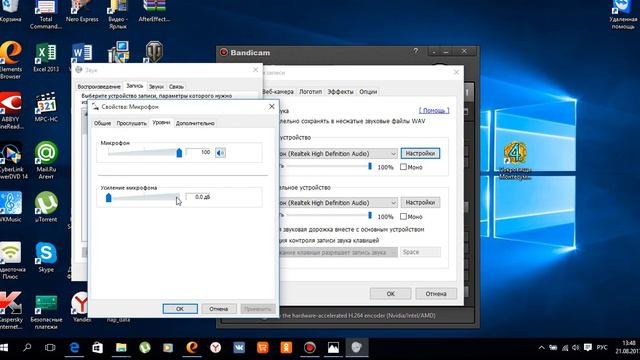Open Microsoft Edge from taskbar

click(74, 347)
